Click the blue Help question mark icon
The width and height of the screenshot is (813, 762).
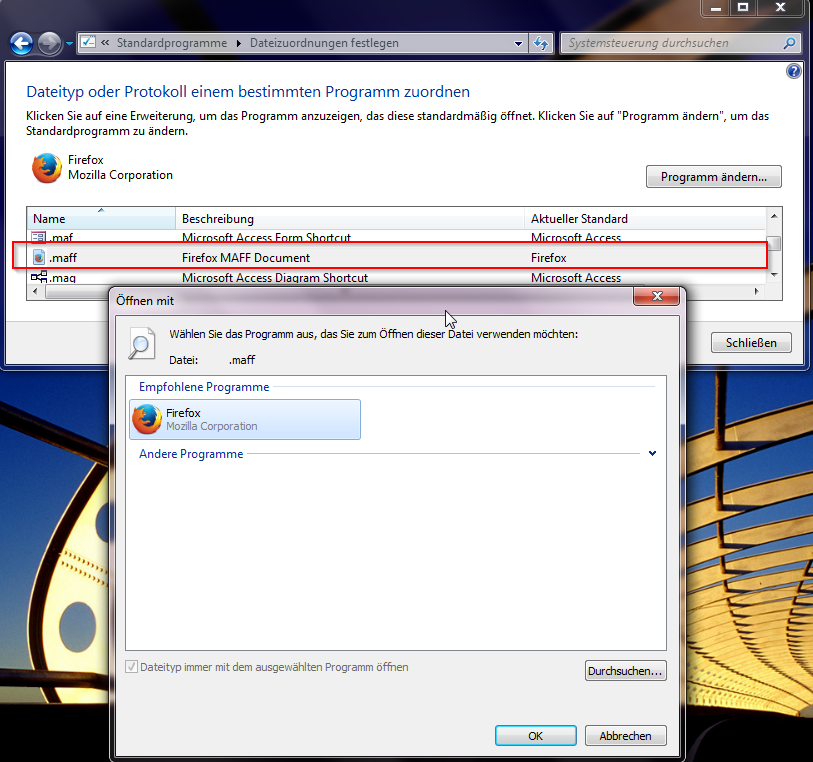point(794,71)
